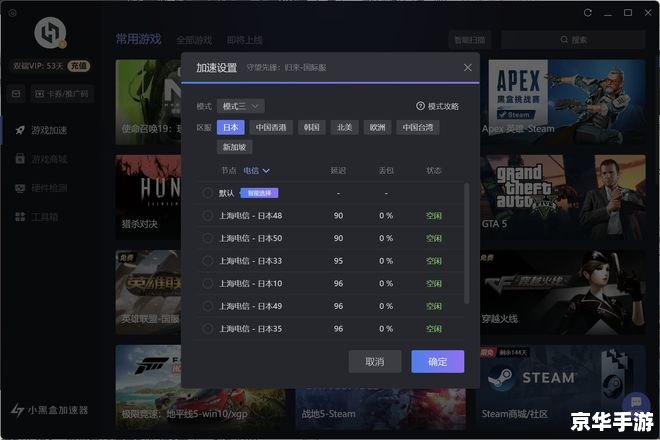
Task: Select the 默认 node radio button
Action: pos(207,193)
